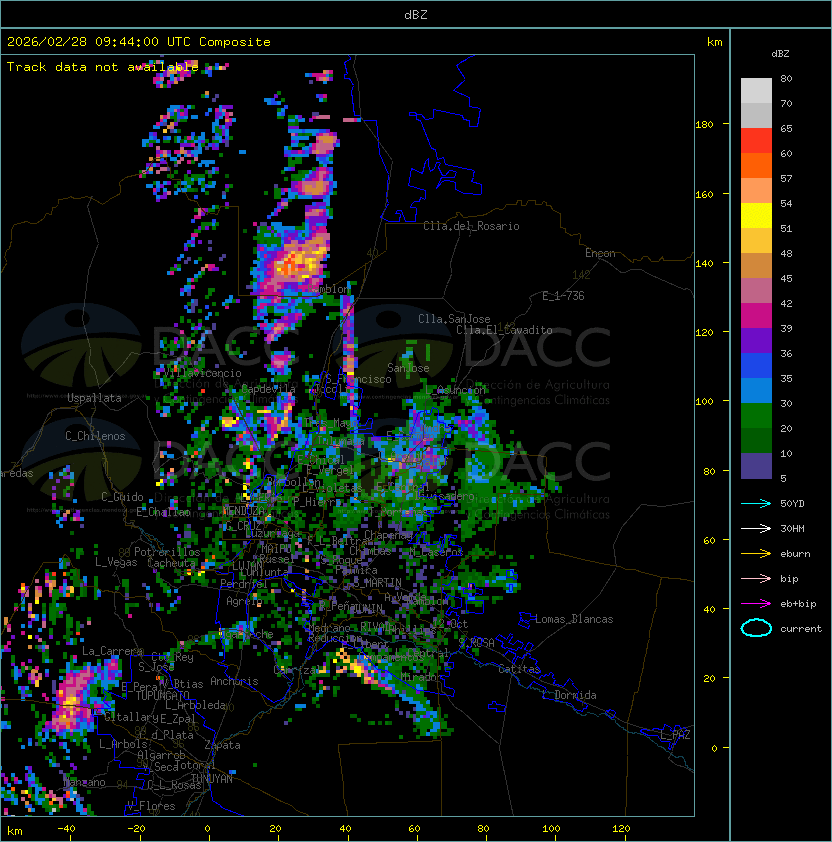This screenshot has height=842, width=832.
Task: Click the pink bip arrow icon
Action: 756,579
